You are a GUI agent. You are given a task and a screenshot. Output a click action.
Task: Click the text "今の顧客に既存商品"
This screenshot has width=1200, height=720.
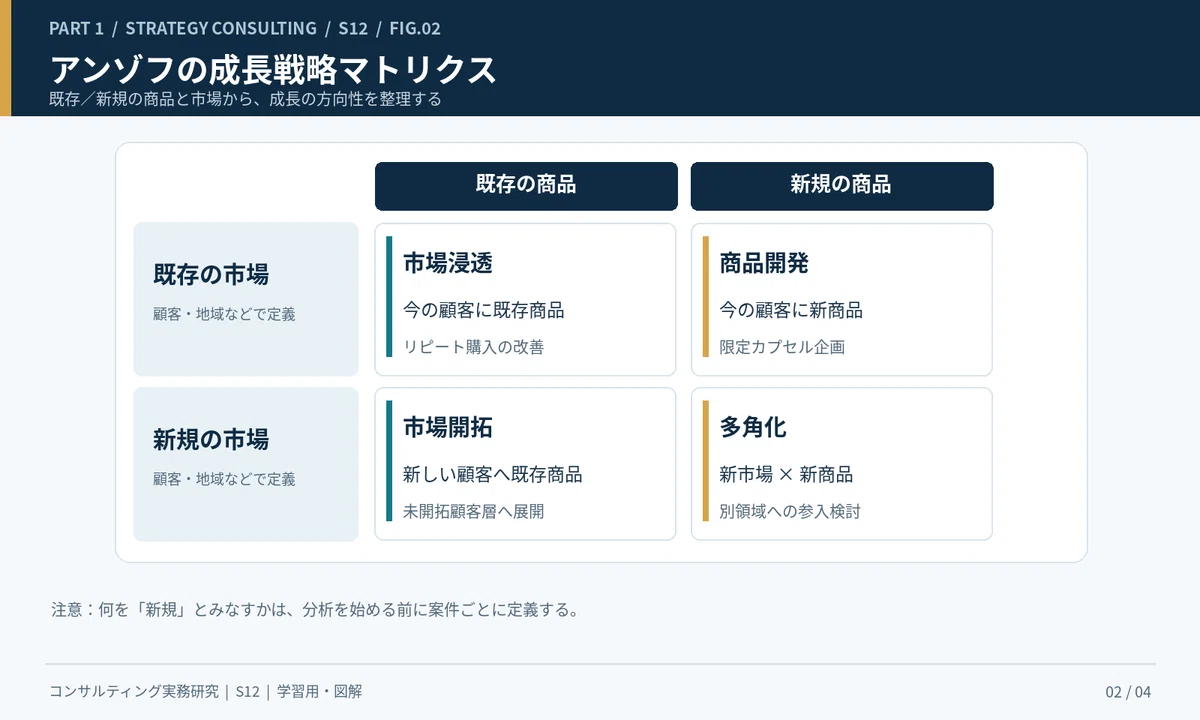[x=484, y=310]
